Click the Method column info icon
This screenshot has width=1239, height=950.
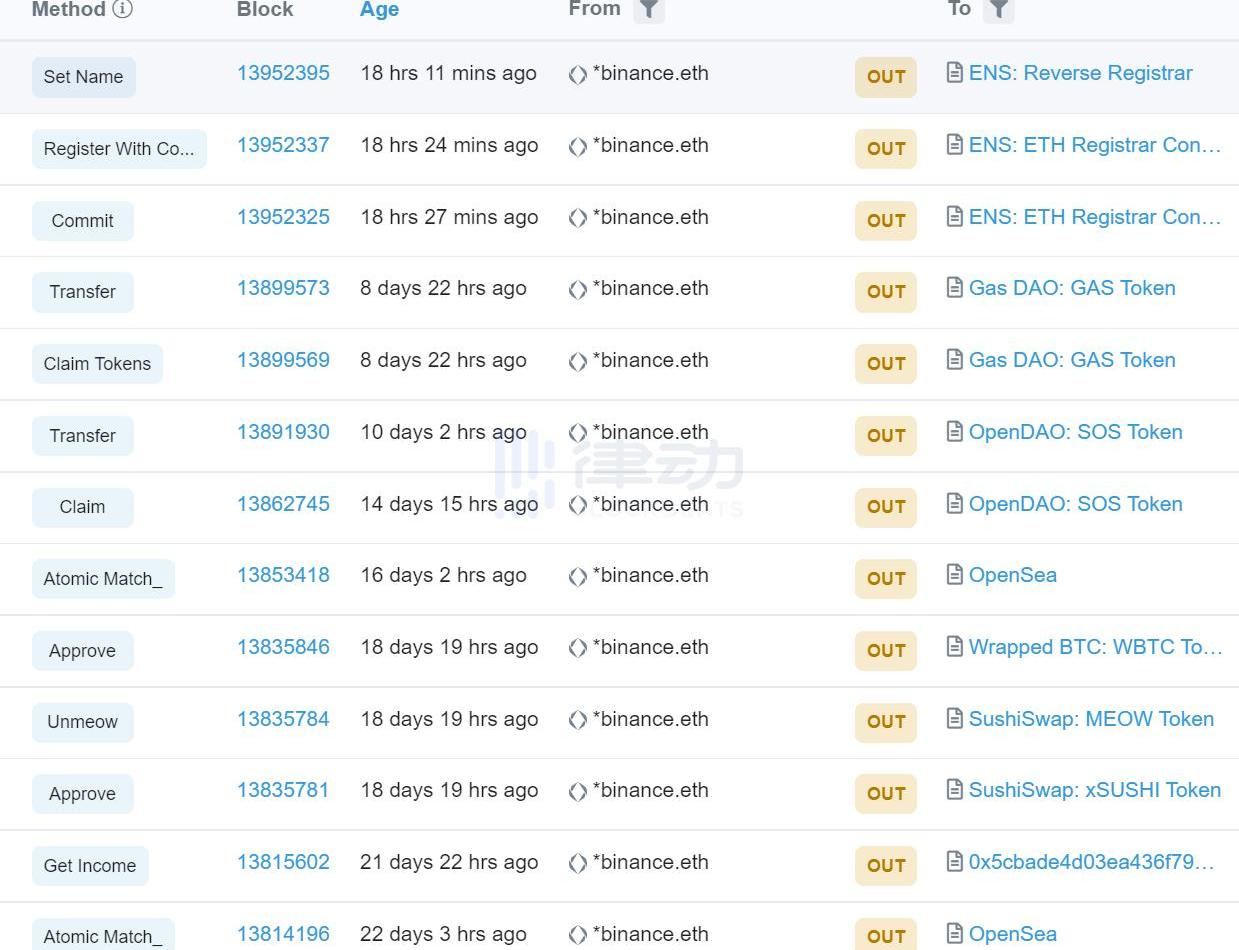point(122,10)
